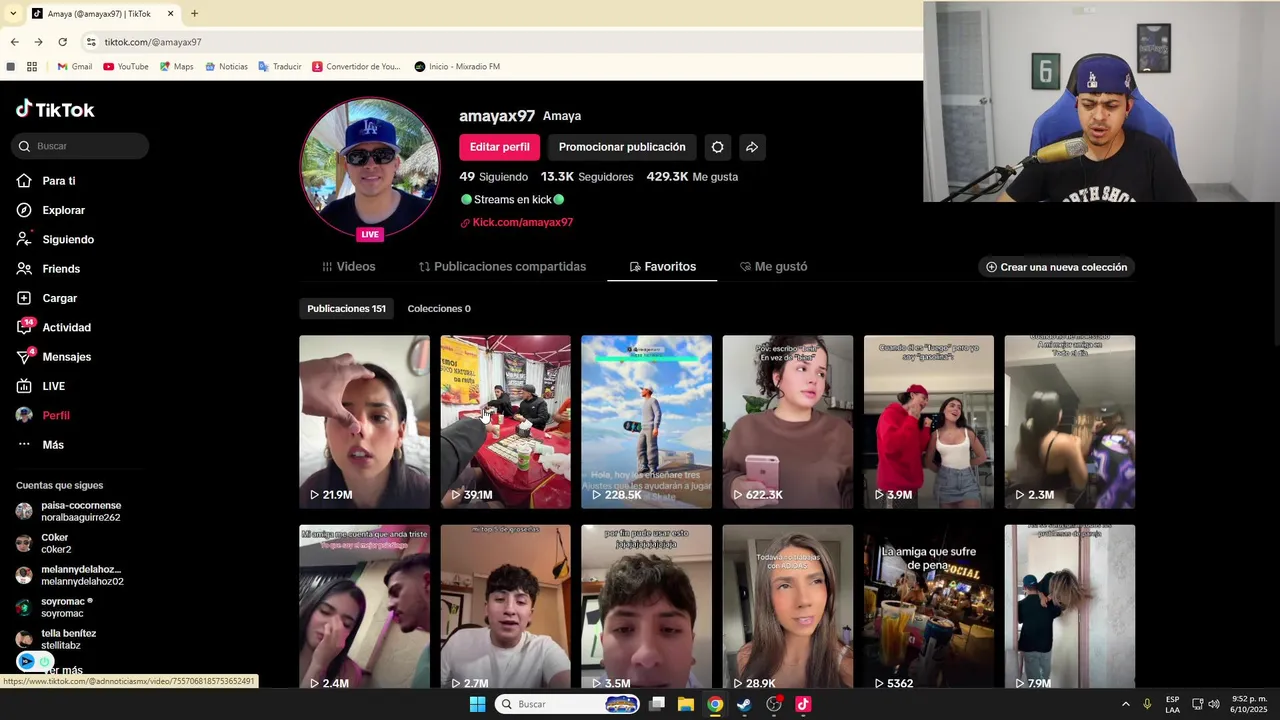The width and height of the screenshot is (1280, 720).
Task: Open La amiga que sufre de pena video
Action: (x=928, y=606)
